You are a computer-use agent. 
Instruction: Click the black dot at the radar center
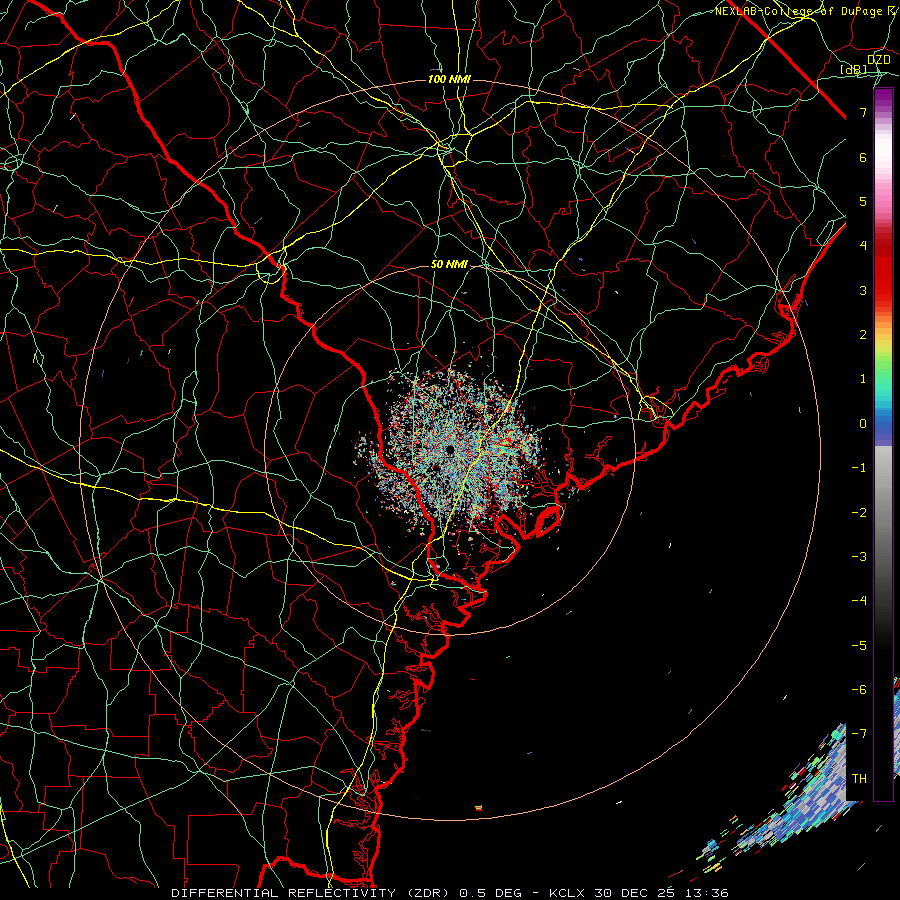[449, 449]
